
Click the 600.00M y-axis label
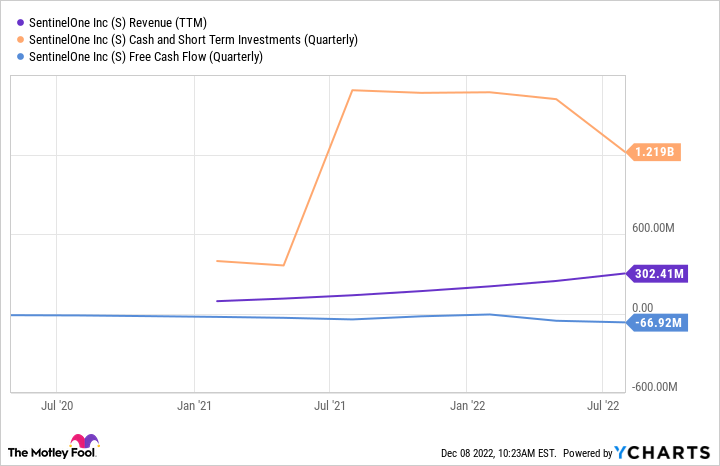click(x=653, y=228)
